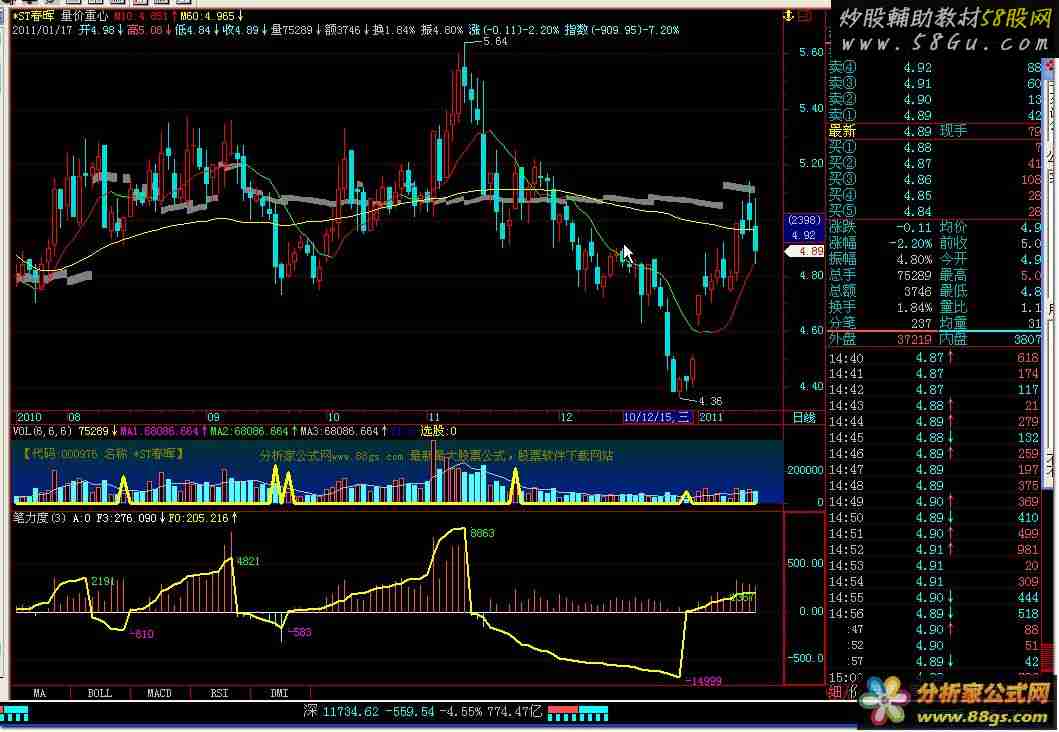
Task: Click the 深 11734.62 index status text
Action: pos(423,711)
